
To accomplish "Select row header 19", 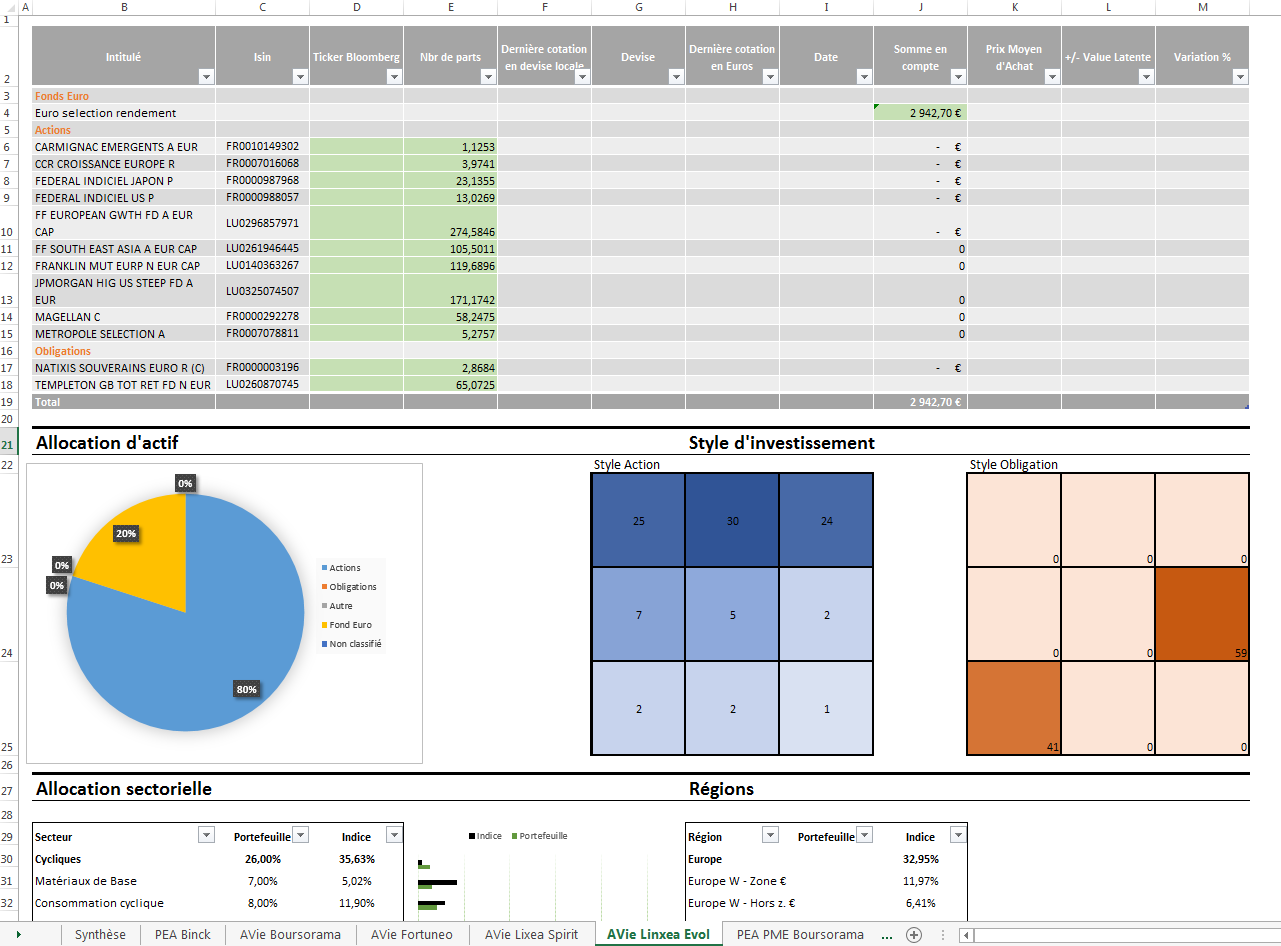I will point(7,401).
